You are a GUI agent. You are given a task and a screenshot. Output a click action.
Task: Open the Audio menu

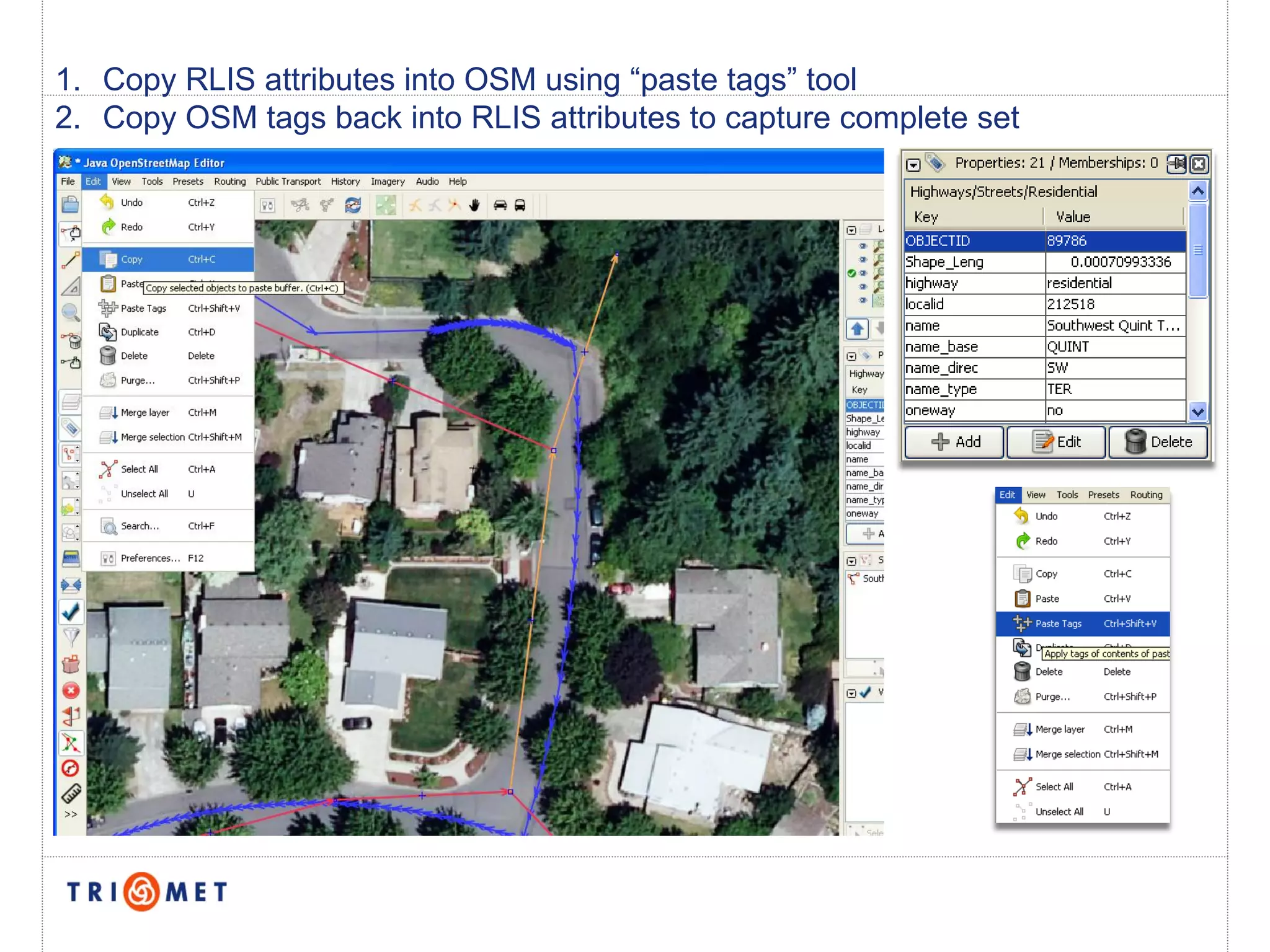pos(427,182)
